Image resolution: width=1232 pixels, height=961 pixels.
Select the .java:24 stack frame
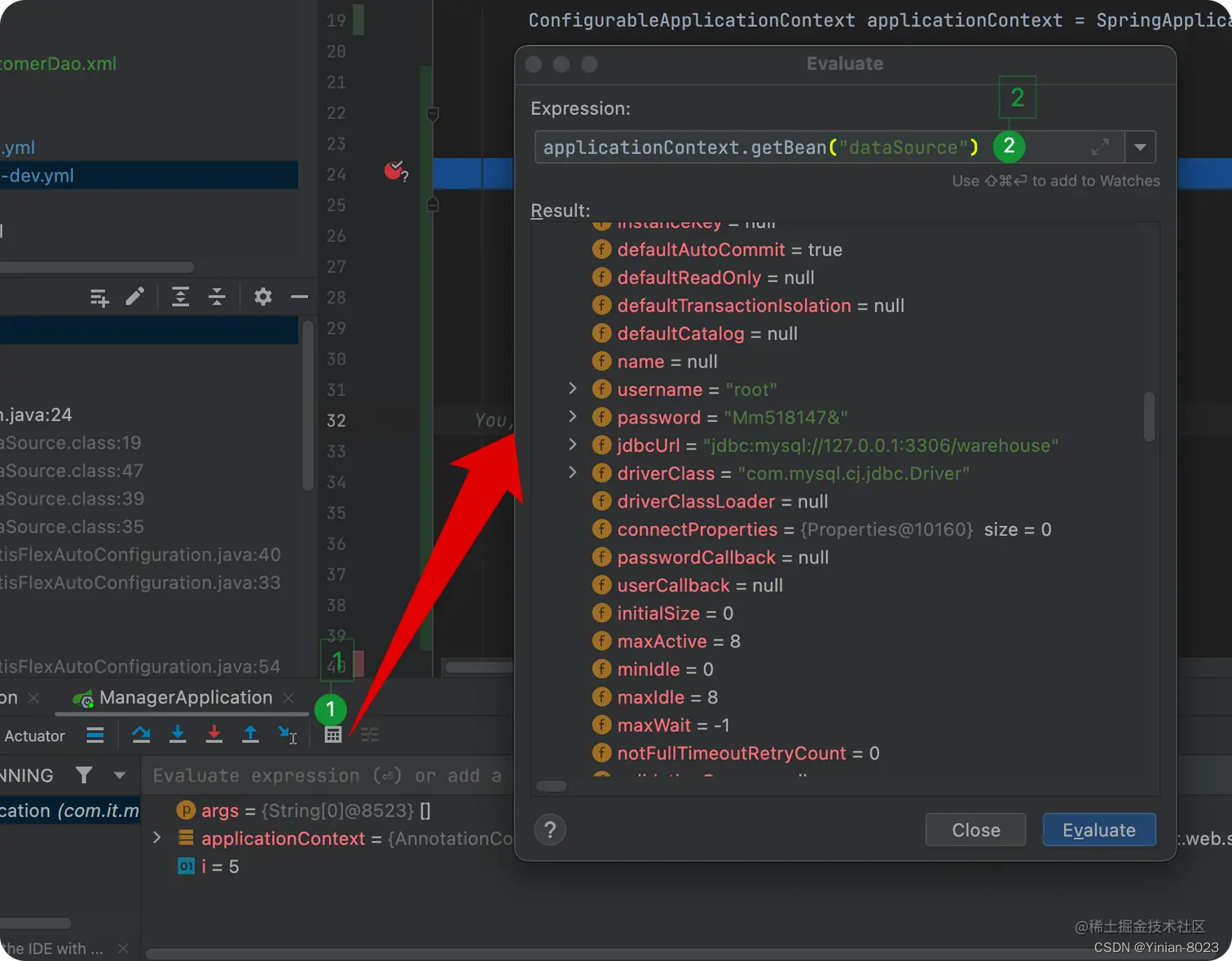pyautogui.click(x=37, y=415)
